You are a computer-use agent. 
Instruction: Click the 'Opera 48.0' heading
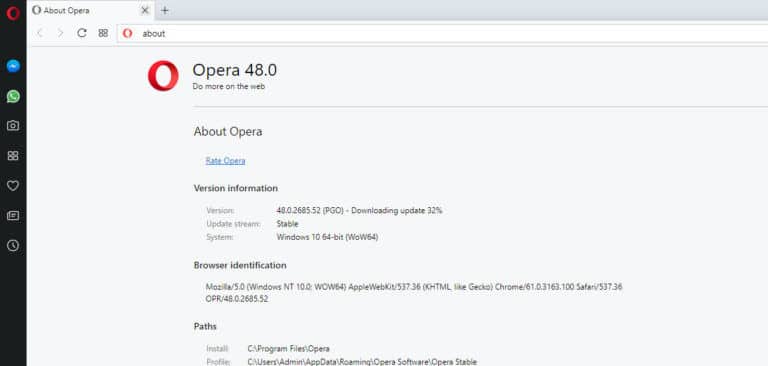[x=235, y=70]
